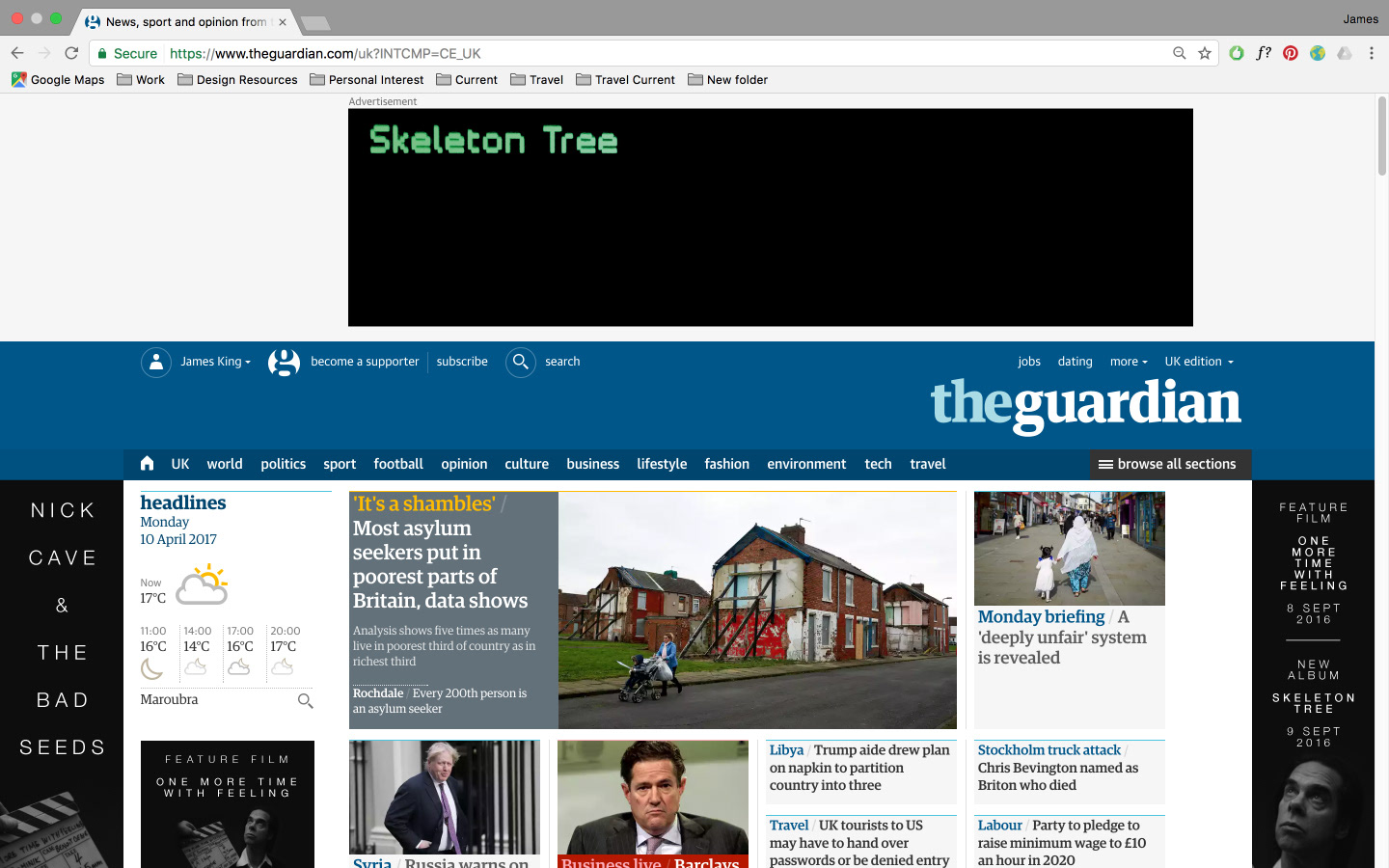Bookmark this page with the star icon
The height and width of the screenshot is (868, 1389).
pyautogui.click(x=1205, y=53)
